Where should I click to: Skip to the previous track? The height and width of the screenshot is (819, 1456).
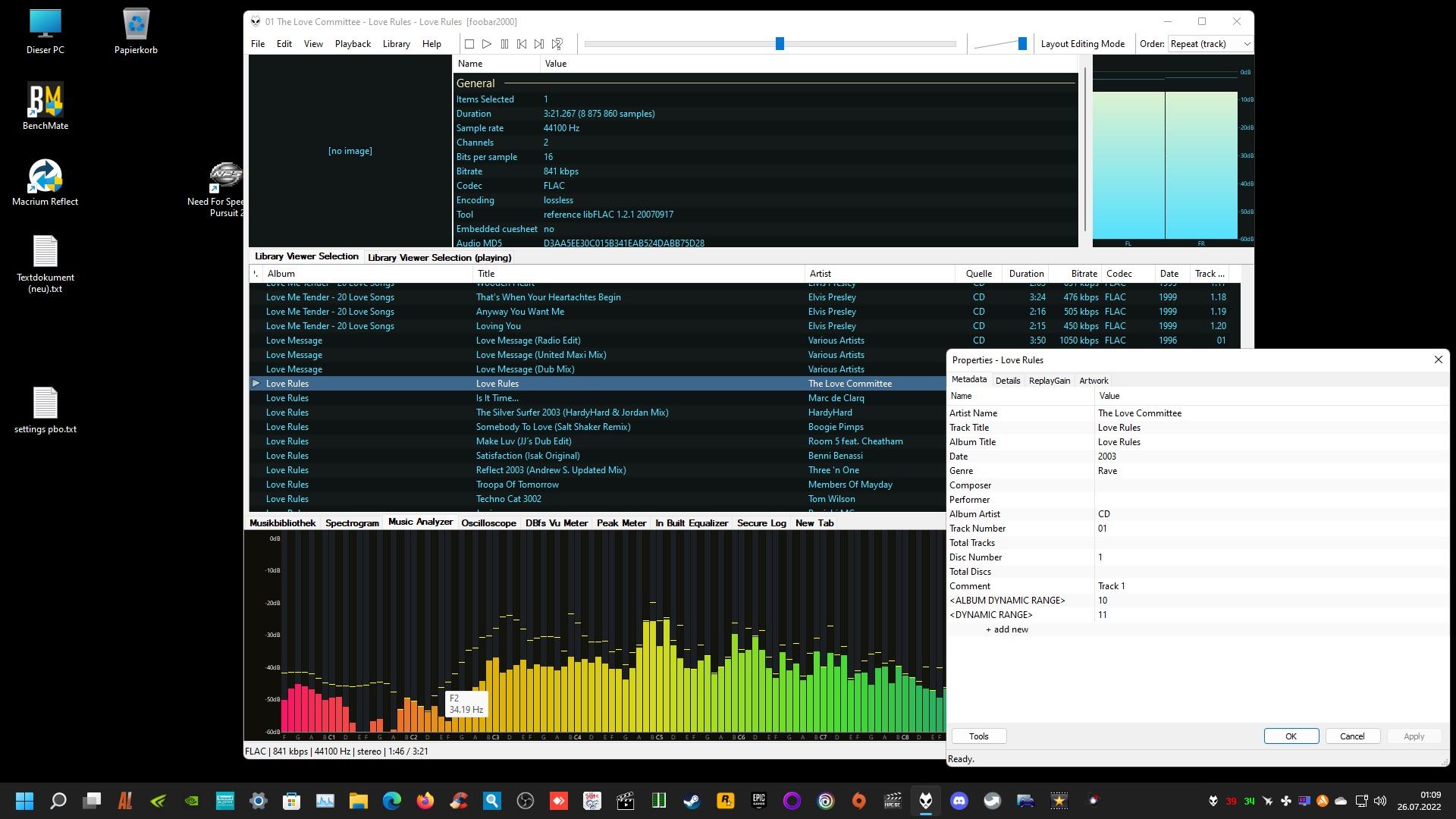(522, 44)
